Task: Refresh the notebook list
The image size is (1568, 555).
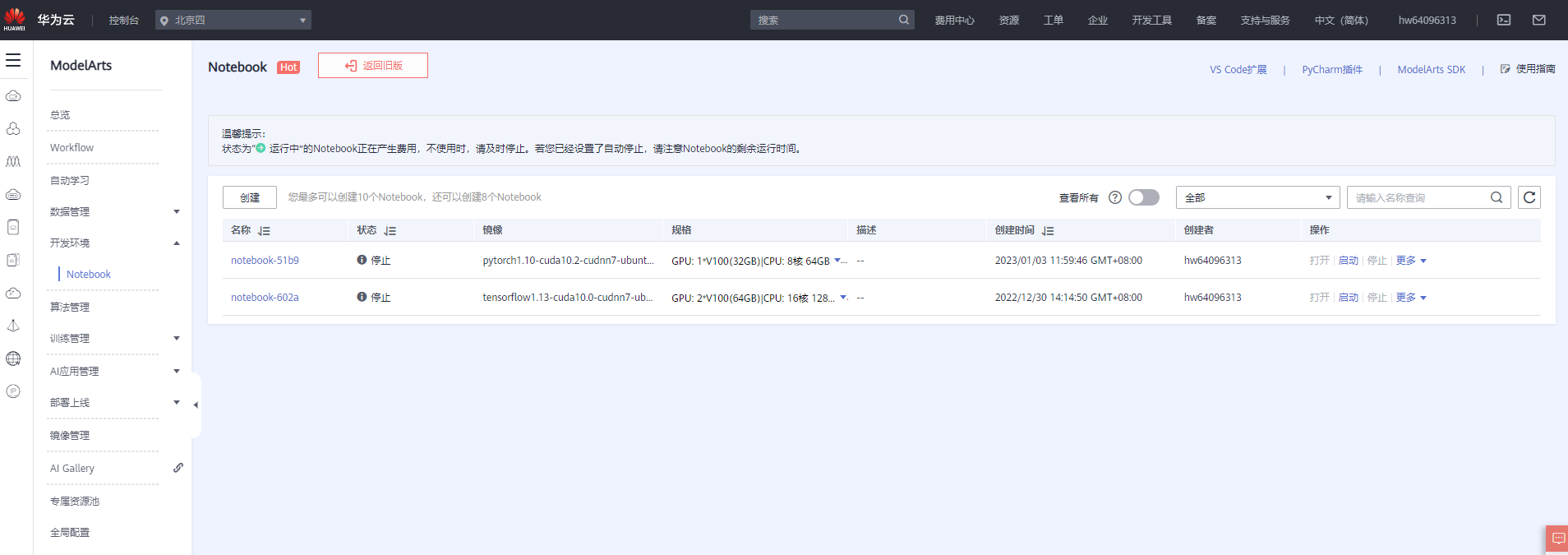Action: click(x=1529, y=197)
